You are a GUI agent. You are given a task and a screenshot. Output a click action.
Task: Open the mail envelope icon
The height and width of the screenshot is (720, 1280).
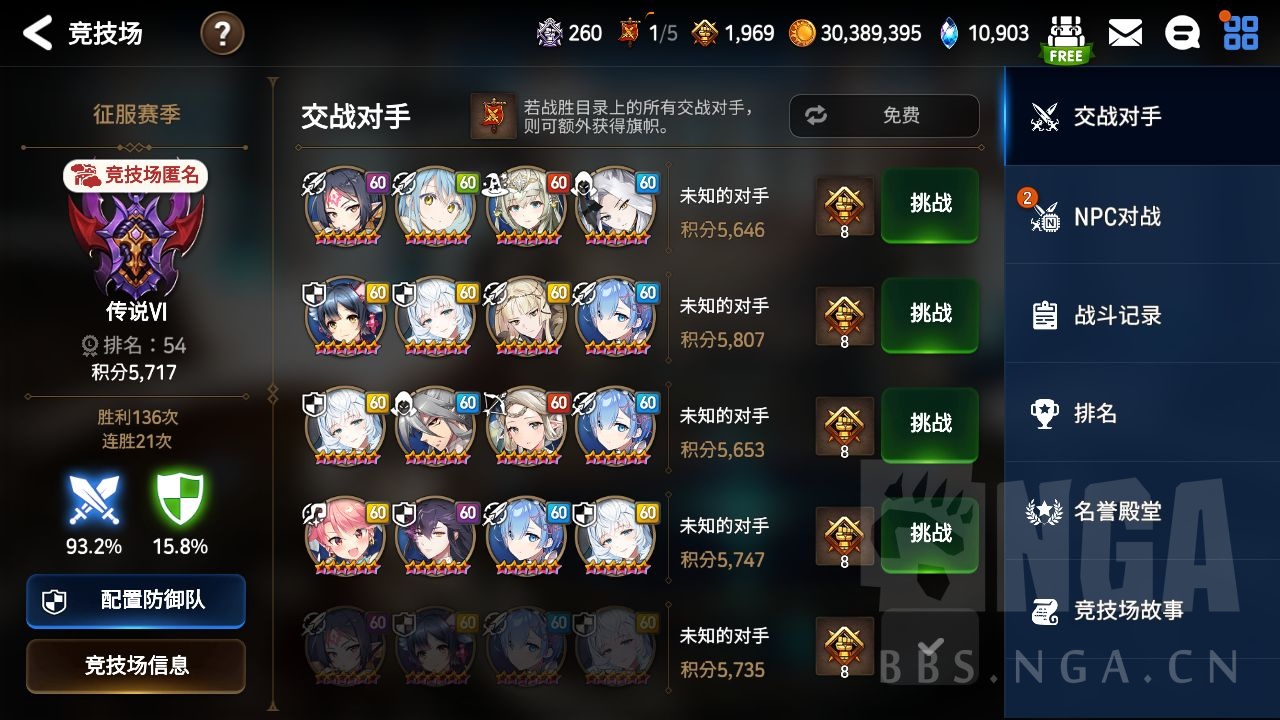click(1125, 33)
